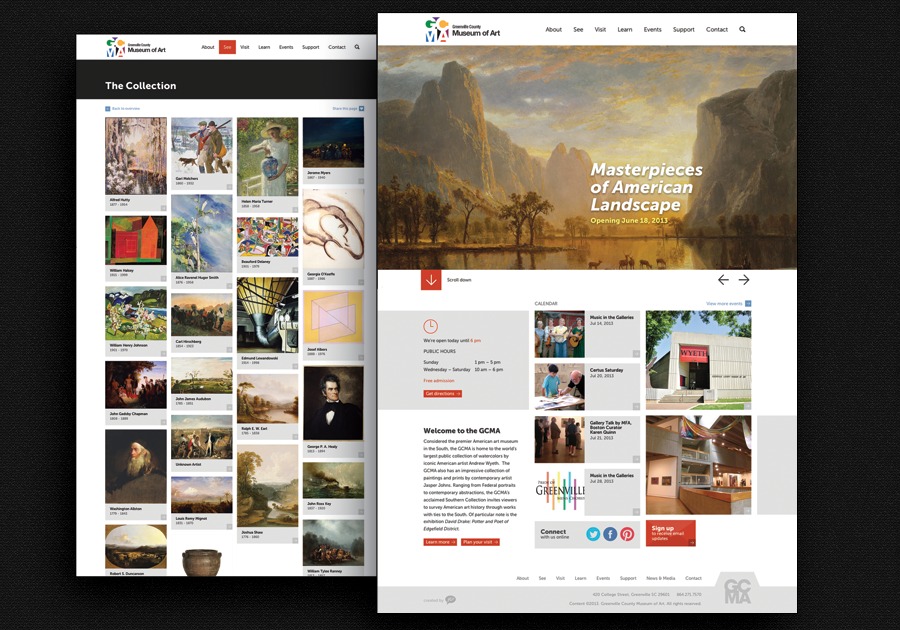This screenshot has width=900, height=630.
Task: Click the Back to overview icon
Action: point(107,108)
